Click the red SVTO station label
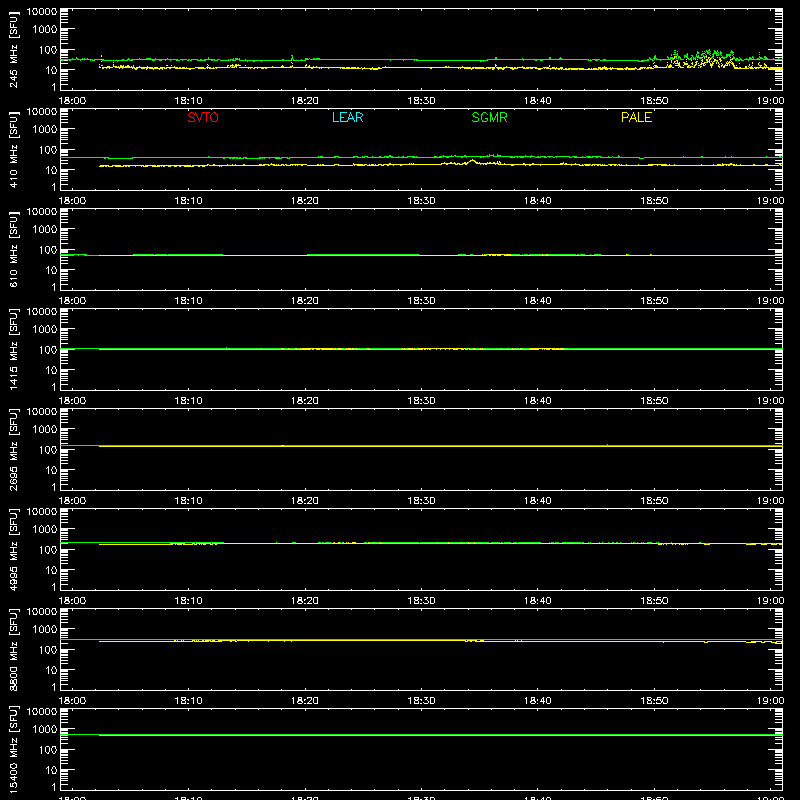 (x=203, y=117)
